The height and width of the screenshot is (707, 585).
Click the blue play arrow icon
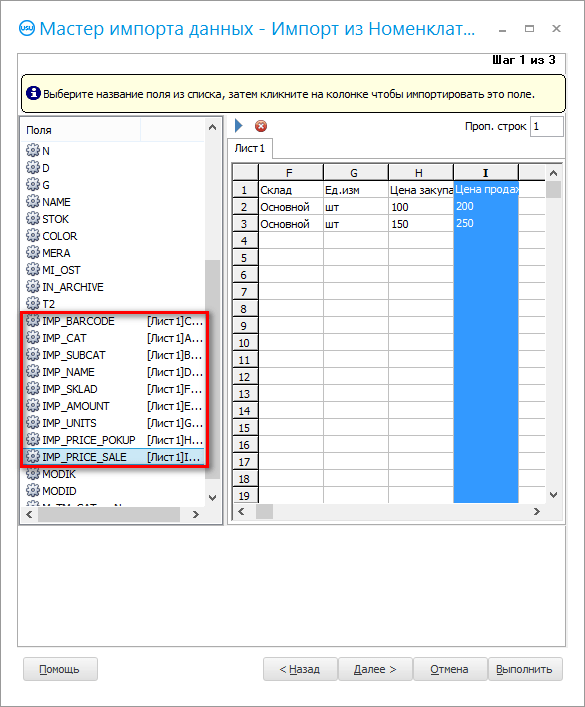239,126
